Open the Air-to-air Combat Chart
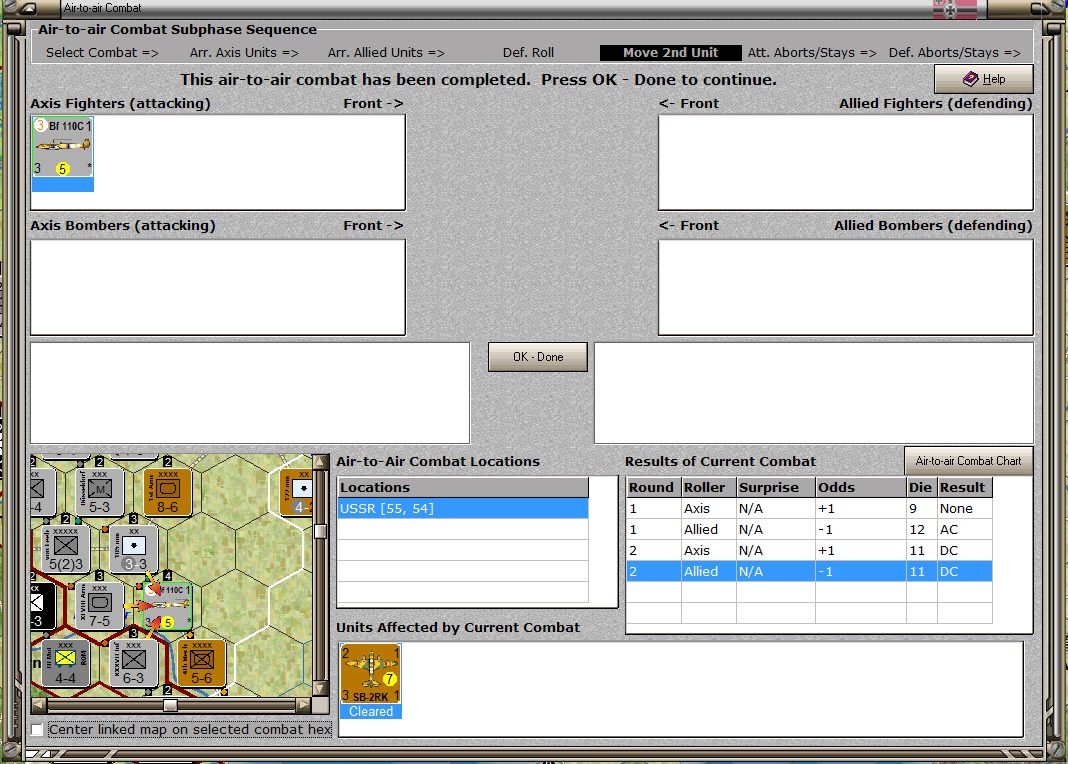1068x764 pixels. coord(968,461)
